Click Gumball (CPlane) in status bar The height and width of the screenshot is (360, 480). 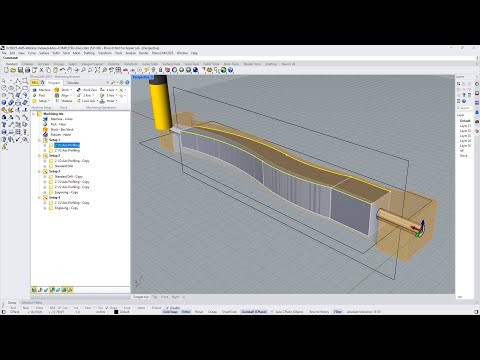pyautogui.click(x=254, y=312)
